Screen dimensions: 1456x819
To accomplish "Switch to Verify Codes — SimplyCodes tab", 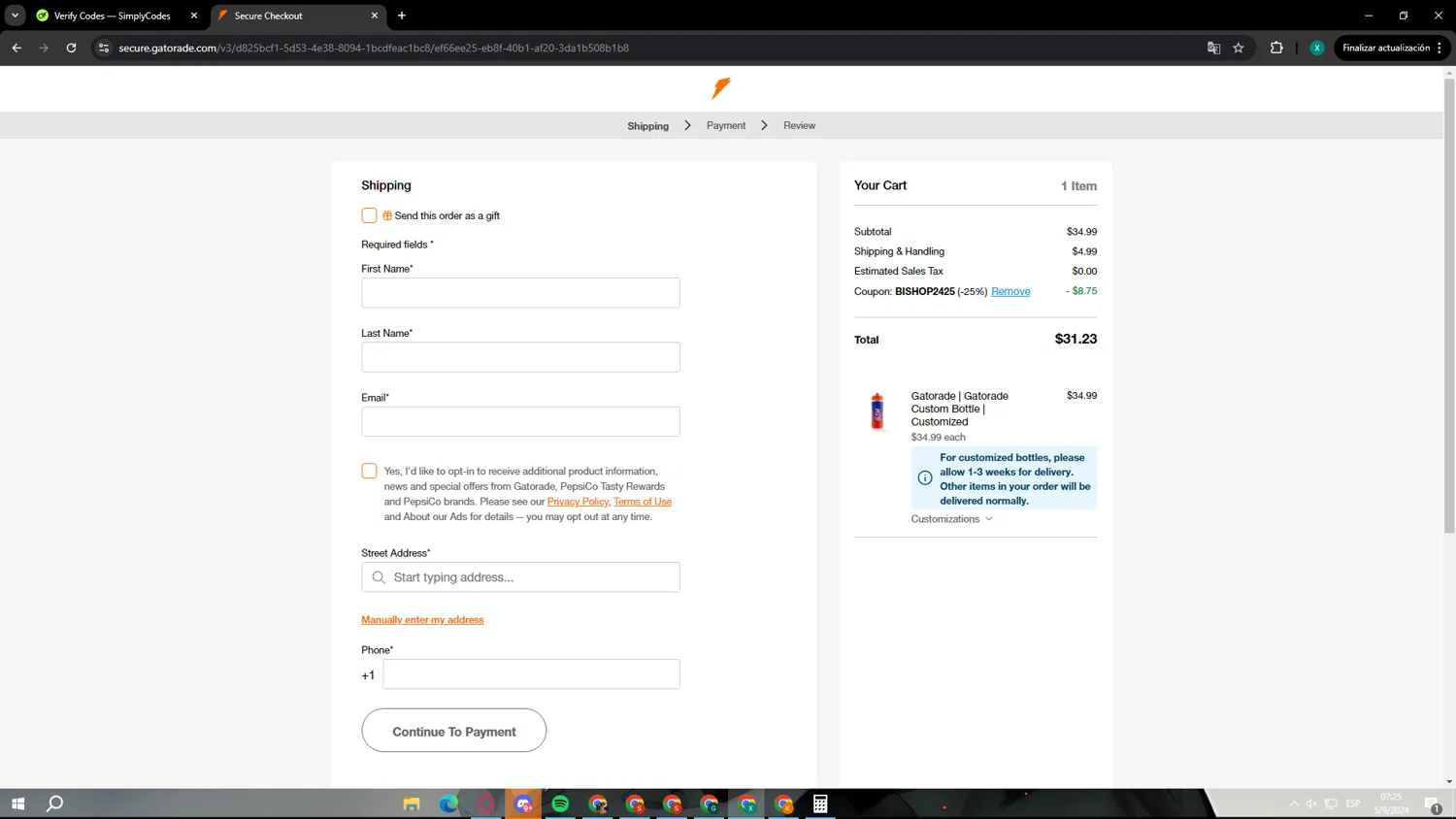I will point(116,16).
